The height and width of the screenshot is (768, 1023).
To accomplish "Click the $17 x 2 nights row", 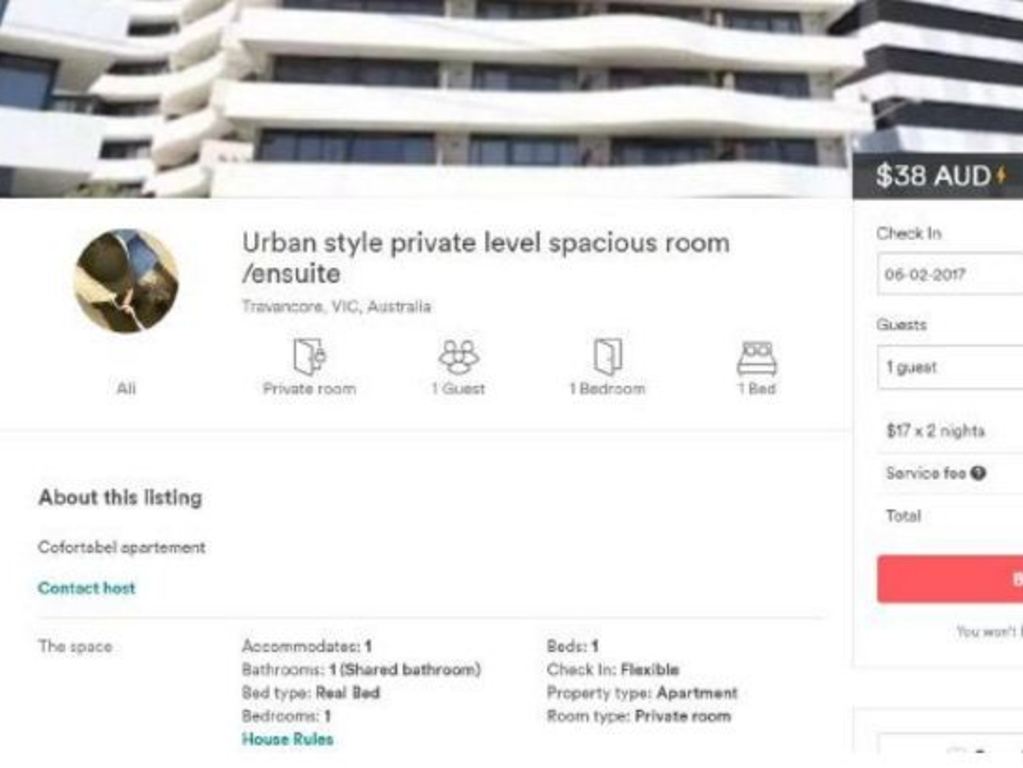I will [951, 431].
